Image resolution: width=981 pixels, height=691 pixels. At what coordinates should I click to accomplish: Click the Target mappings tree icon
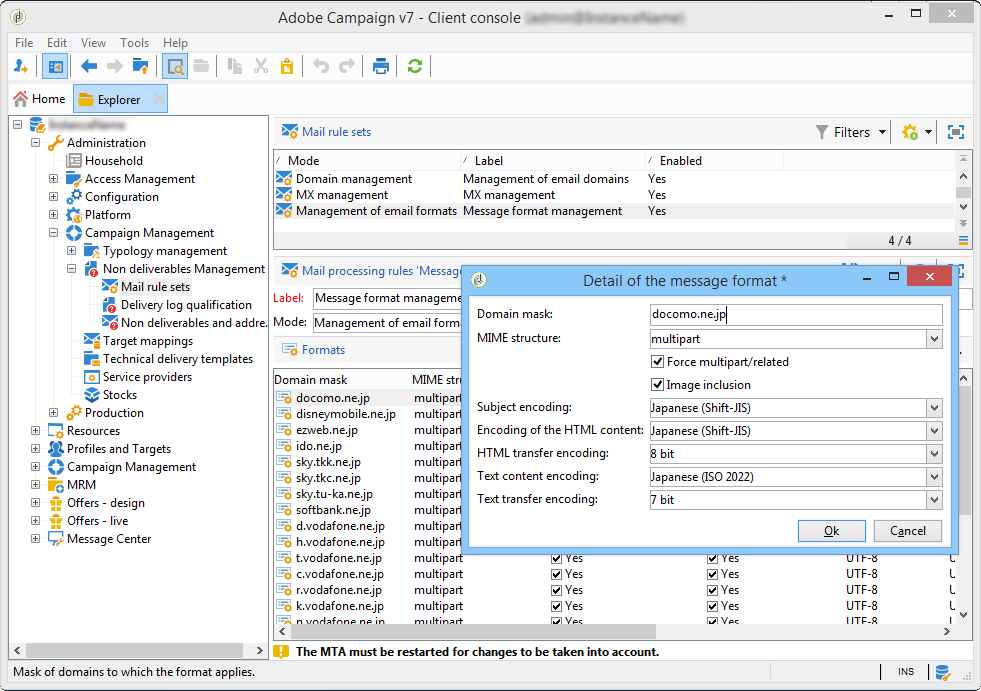[92, 341]
